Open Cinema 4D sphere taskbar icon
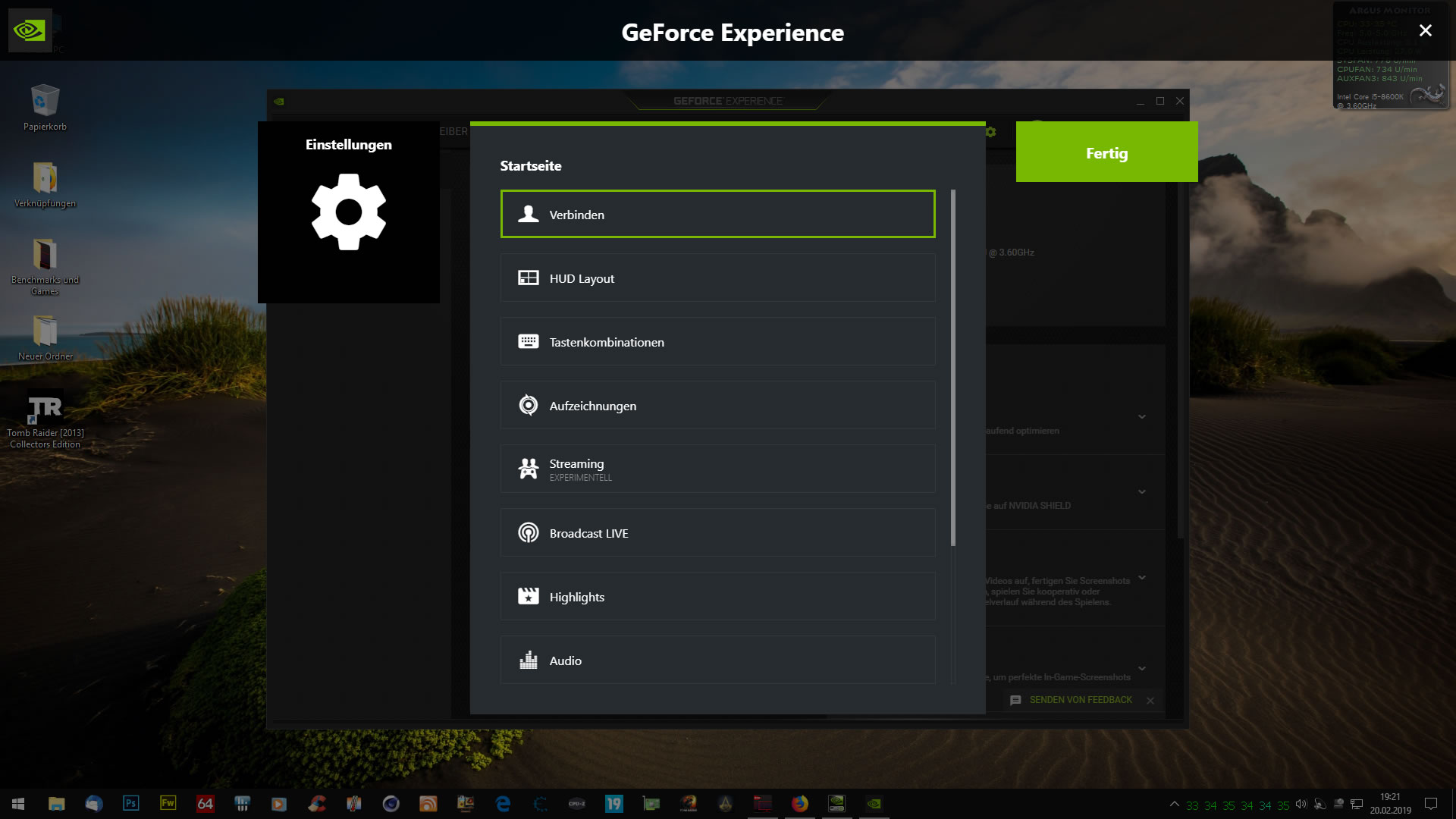 [x=391, y=804]
